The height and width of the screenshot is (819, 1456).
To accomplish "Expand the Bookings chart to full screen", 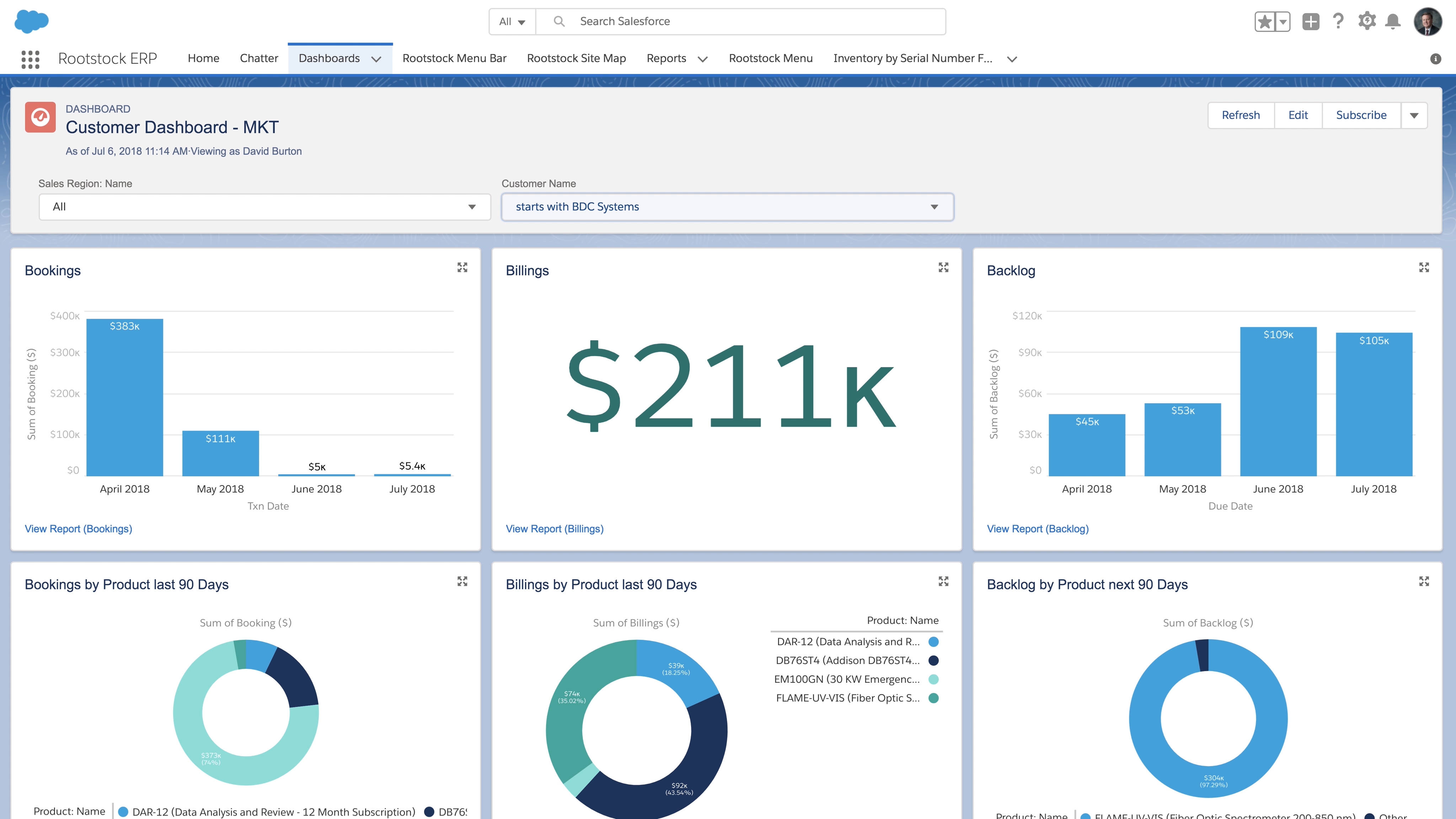I will [x=463, y=267].
